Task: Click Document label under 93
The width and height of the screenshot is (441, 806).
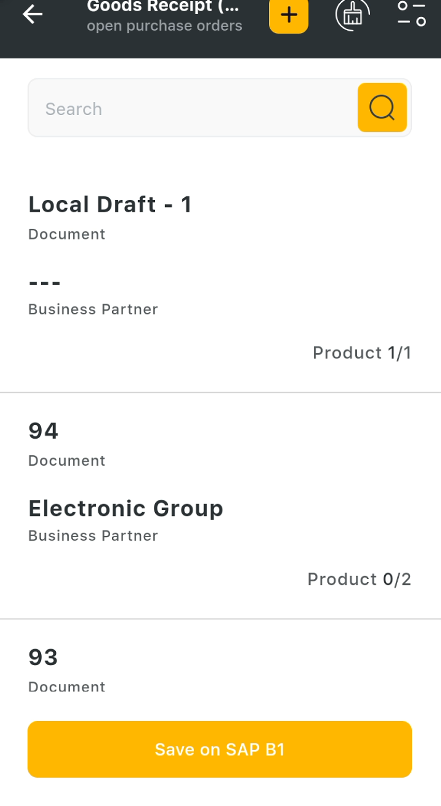Action: tap(67, 687)
